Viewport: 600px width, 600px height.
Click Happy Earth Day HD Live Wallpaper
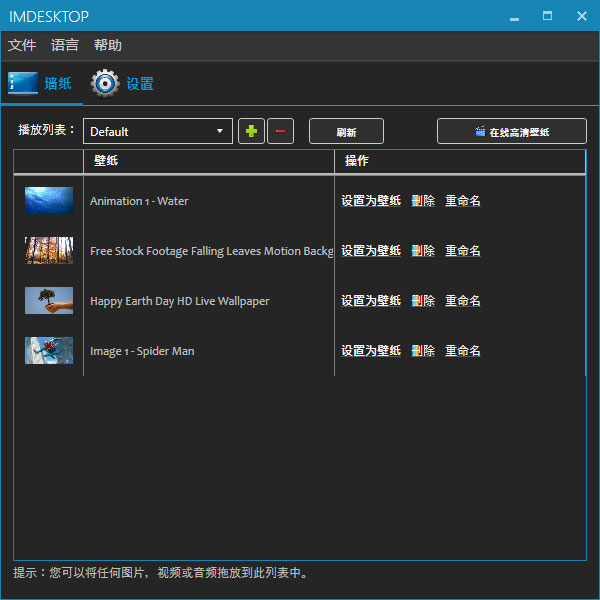180,302
